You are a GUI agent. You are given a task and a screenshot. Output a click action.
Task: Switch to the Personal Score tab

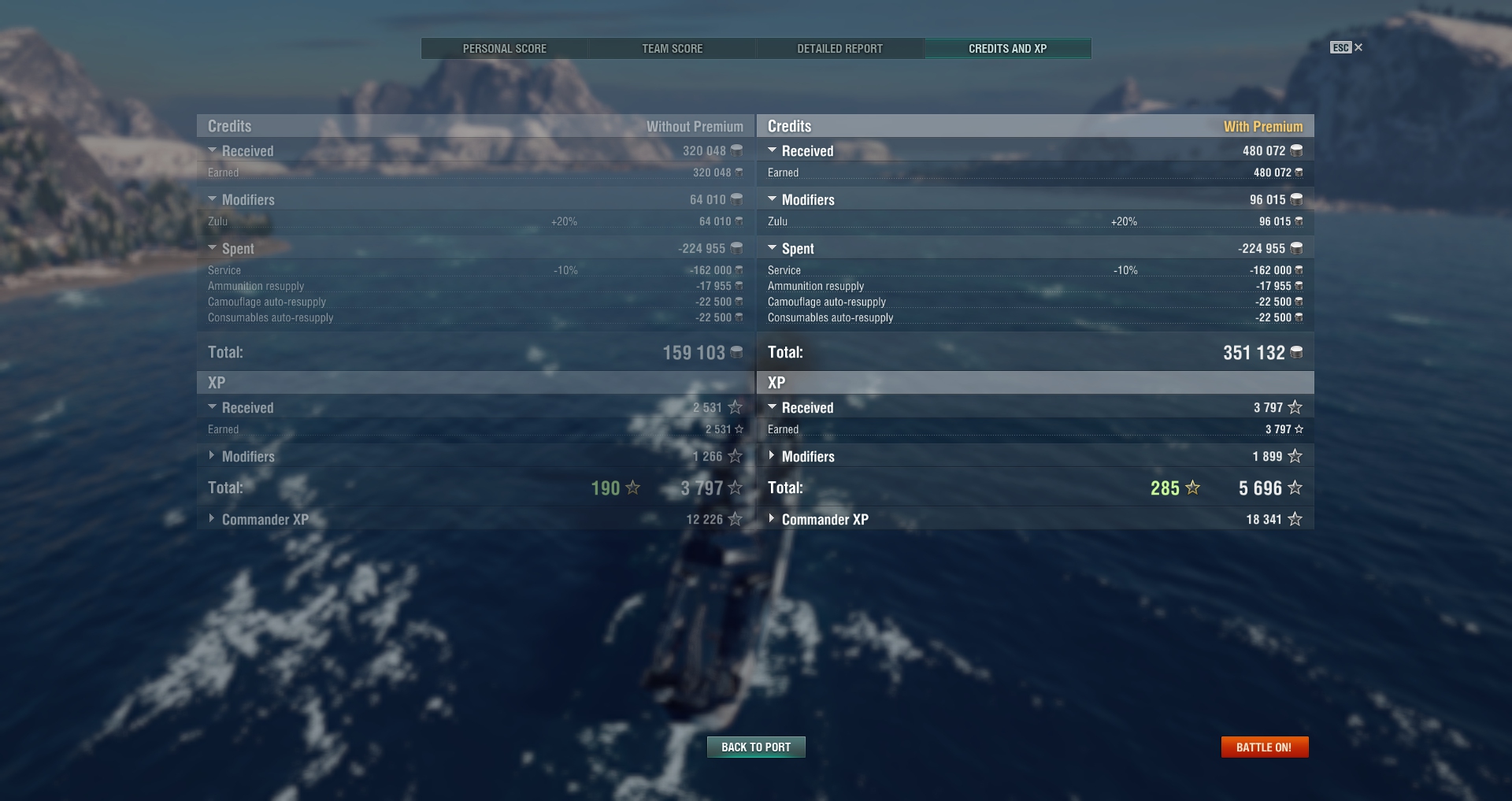[505, 48]
